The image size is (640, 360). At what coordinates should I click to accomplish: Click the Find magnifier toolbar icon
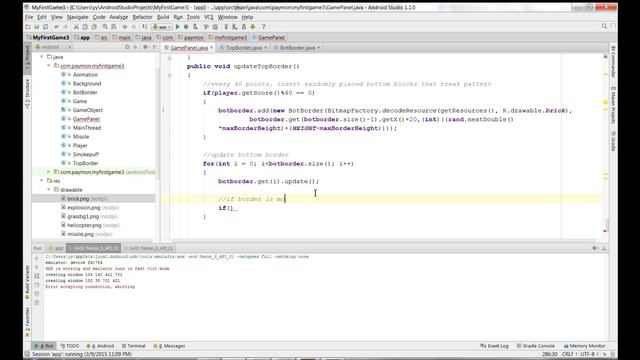[105, 27]
